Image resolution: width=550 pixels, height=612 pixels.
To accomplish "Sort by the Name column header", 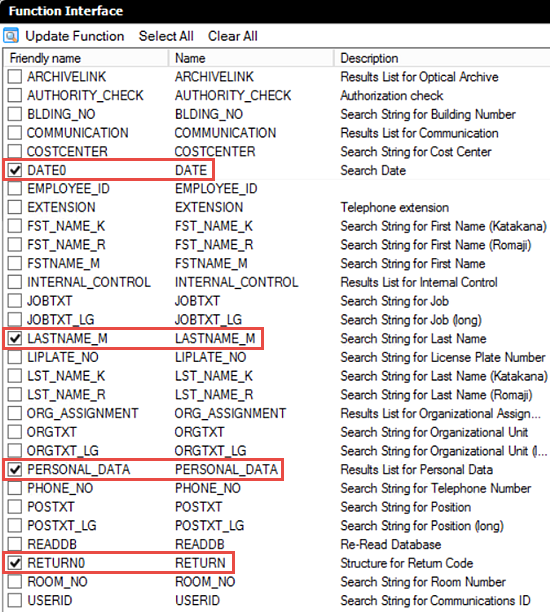I will point(251,58).
